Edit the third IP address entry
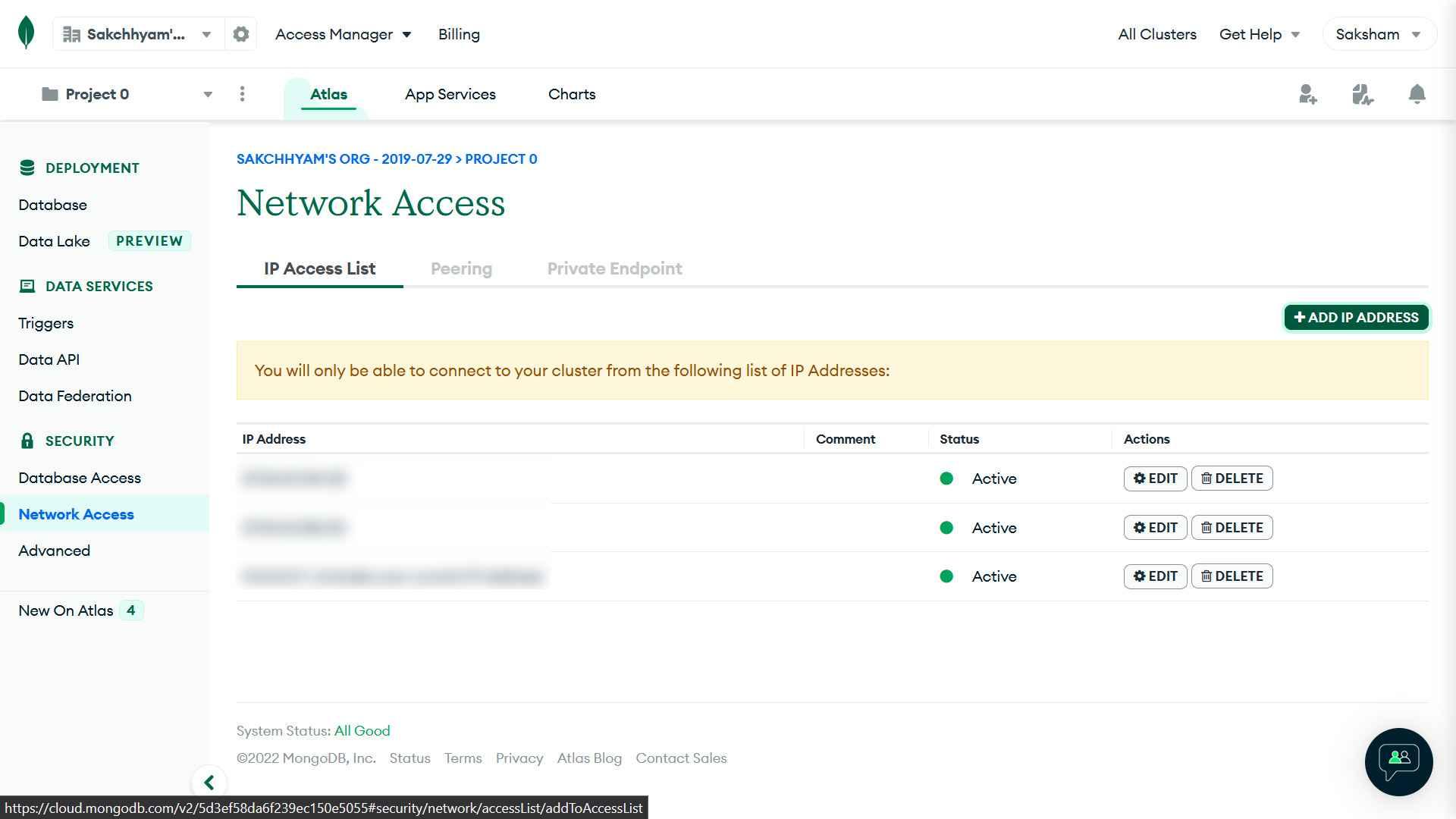The image size is (1456, 819). coord(1155,576)
